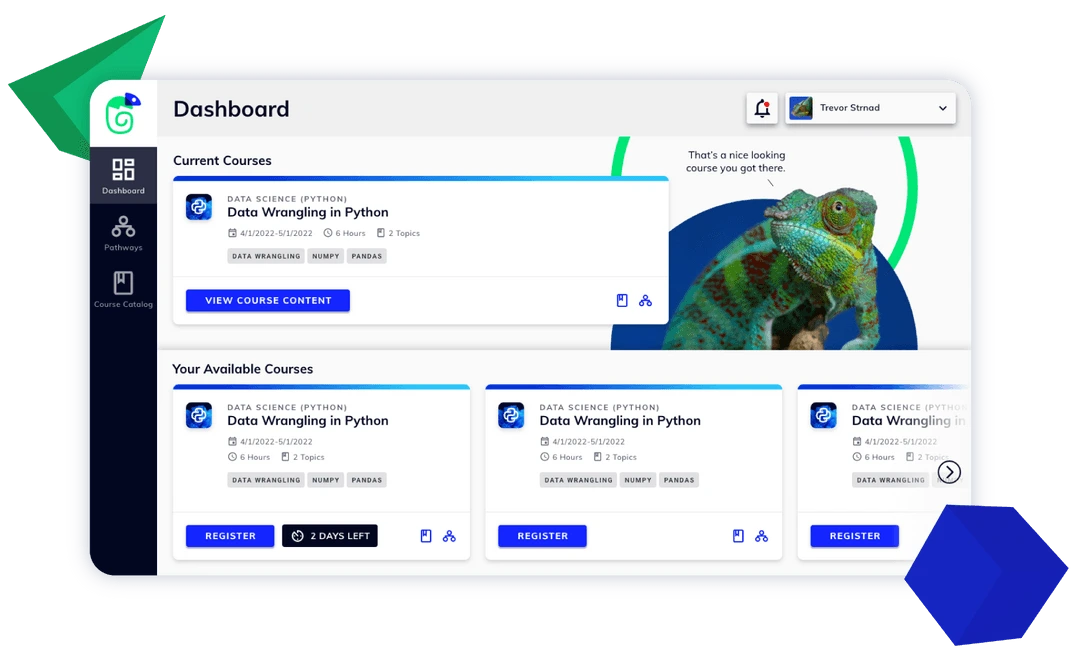Viewport: 1080px width, 655px height.
Task: Click the 2 Days Left badge
Action: tap(330, 536)
